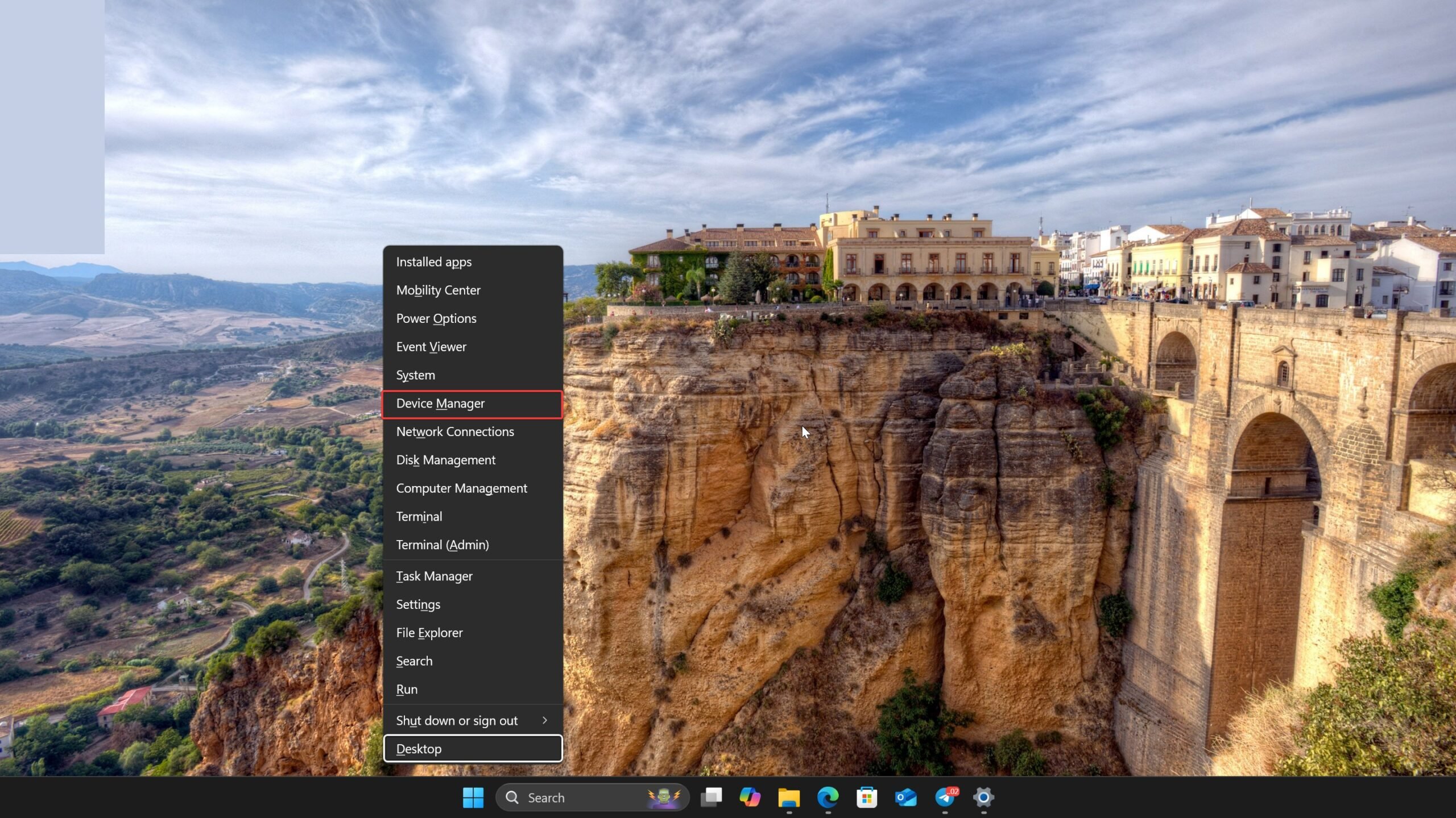This screenshot has height=818, width=1456.
Task: Open Disk Management from context menu
Action: (x=446, y=459)
